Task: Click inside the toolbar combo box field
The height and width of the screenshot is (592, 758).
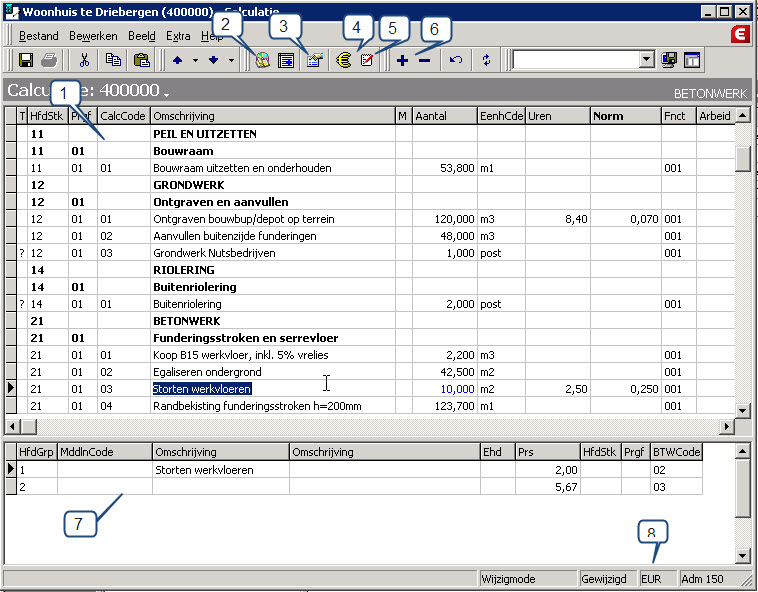Action: [575, 60]
